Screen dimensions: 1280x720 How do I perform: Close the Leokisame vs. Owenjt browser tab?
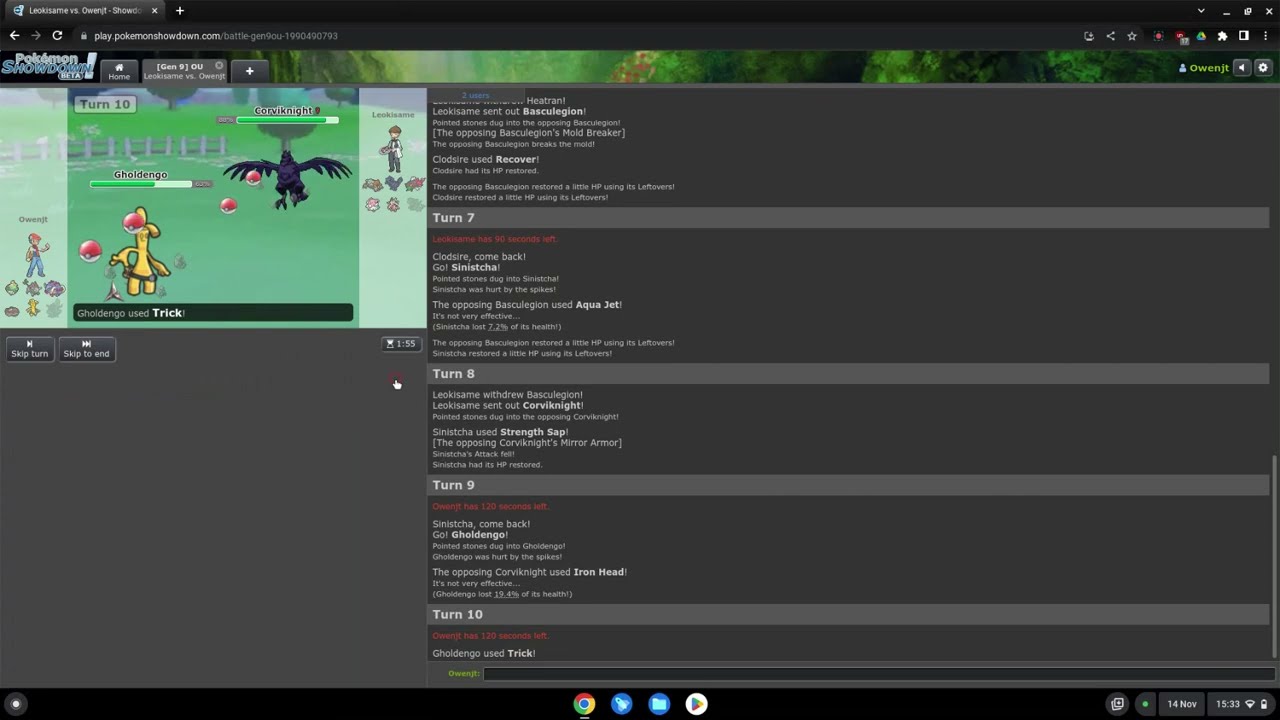tap(155, 11)
